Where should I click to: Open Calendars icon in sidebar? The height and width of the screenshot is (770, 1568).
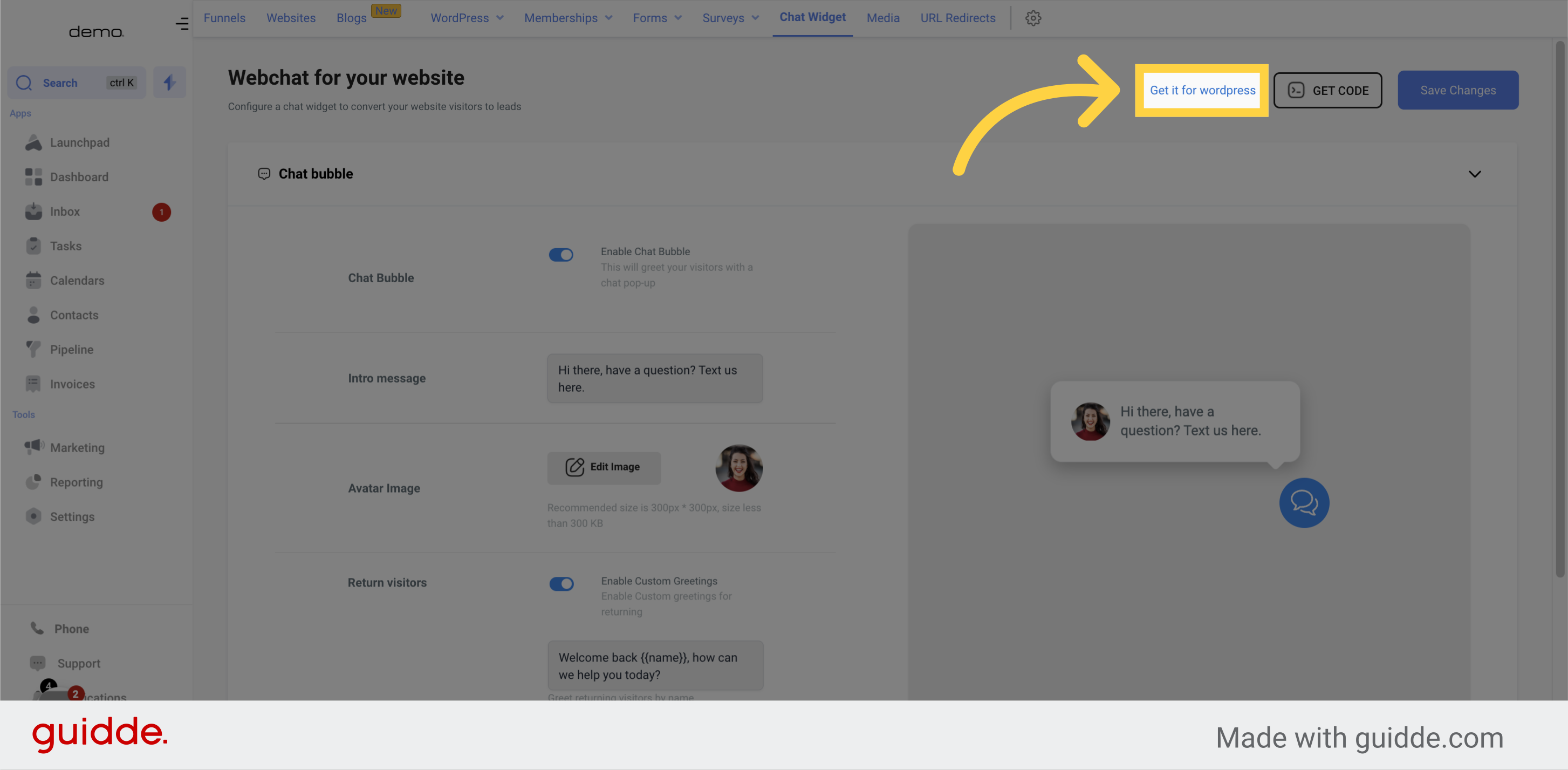pos(33,281)
